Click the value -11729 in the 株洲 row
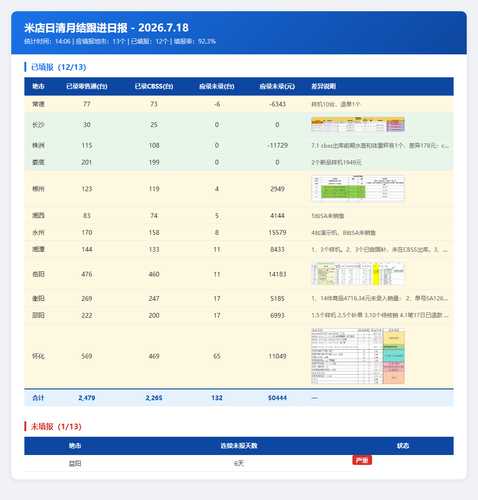 point(277,145)
